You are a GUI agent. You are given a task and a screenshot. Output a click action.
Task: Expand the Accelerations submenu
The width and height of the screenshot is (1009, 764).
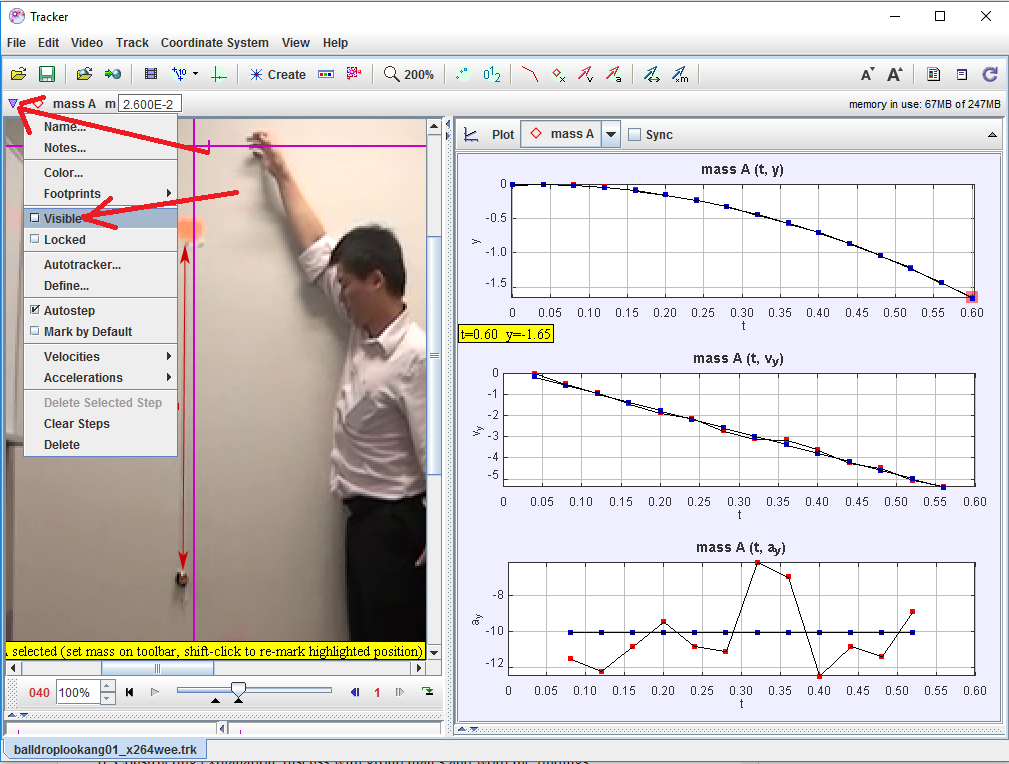click(x=100, y=378)
